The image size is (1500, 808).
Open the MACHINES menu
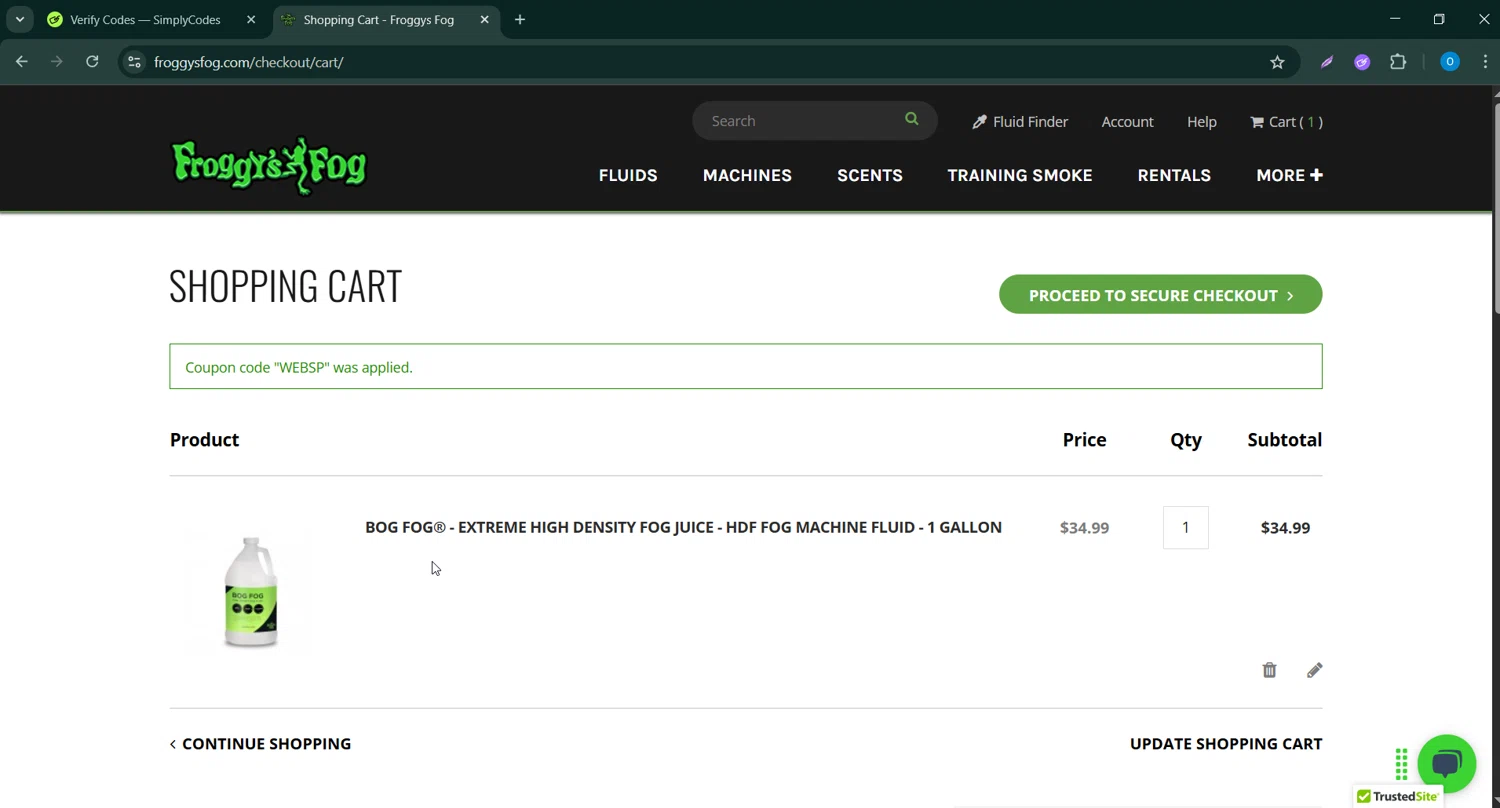pyautogui.click(x=747, y=175)
